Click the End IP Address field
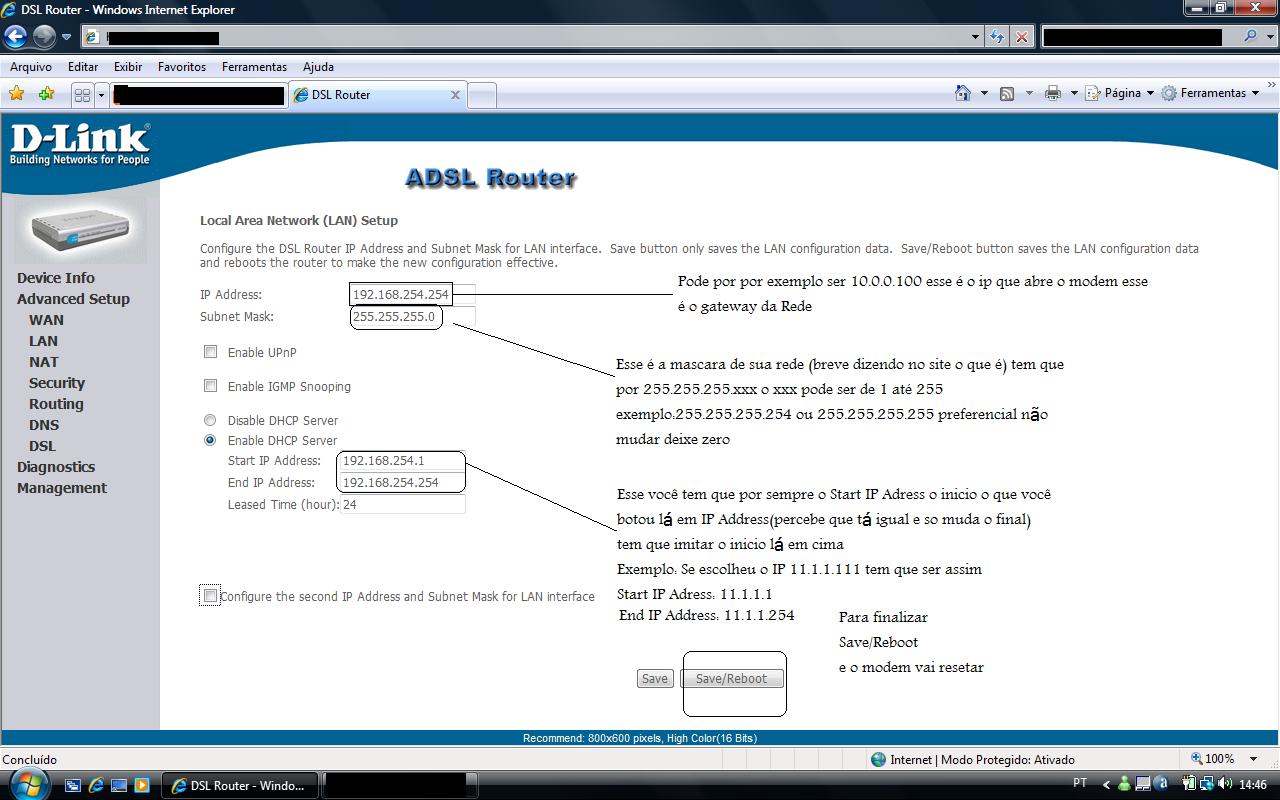The image size is (1280, 800). pyautogui.click(x=403, y=482)
